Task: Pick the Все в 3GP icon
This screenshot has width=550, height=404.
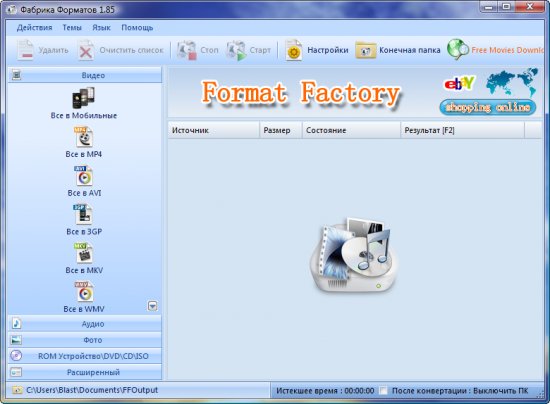Action: (83, 214)
